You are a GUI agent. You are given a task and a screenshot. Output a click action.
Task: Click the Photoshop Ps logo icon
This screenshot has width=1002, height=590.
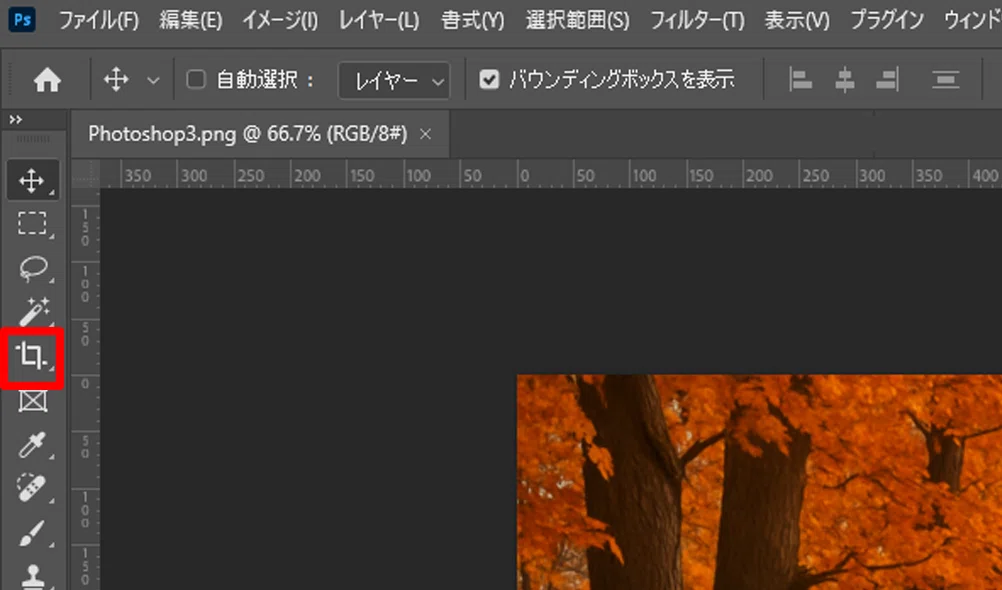(22, 19)
